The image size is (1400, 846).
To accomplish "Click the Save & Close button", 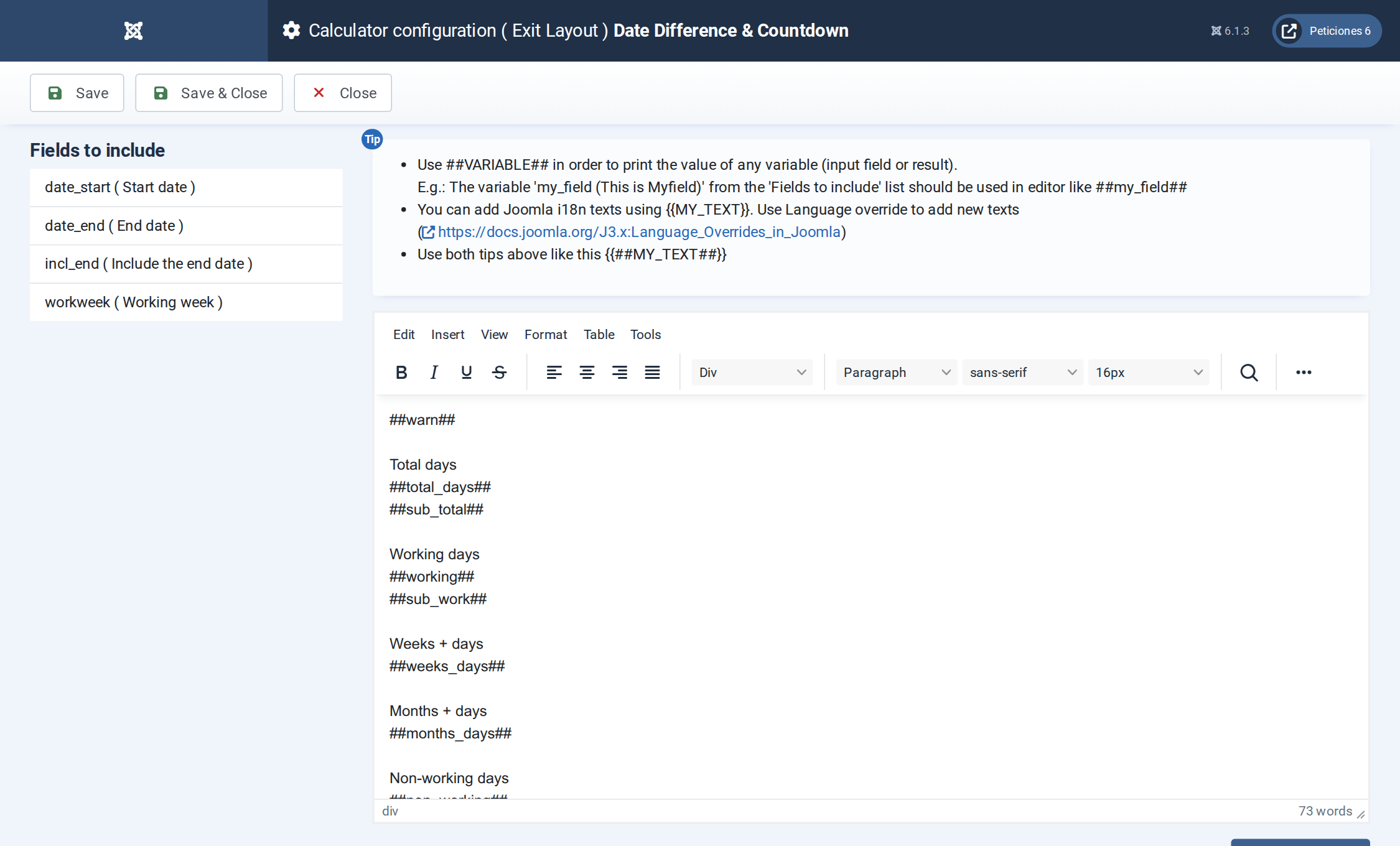I will (209, 93).
